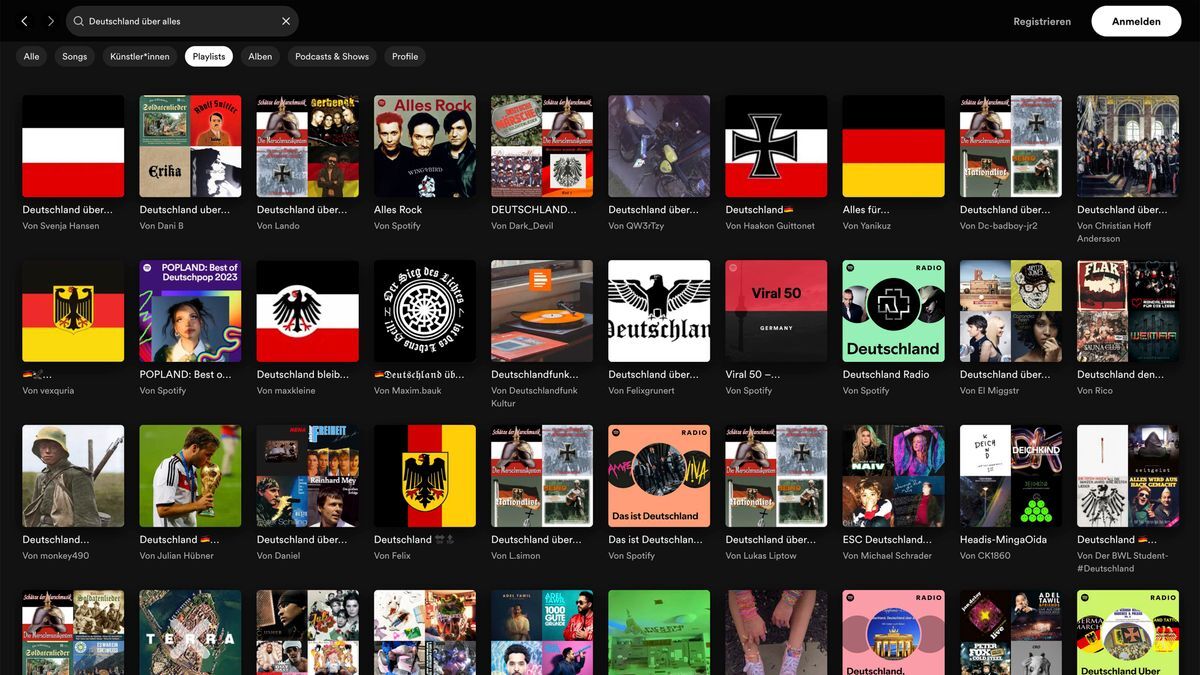Open the playlist cover by Daniel

pyautogui.click(x=308, y=476)
